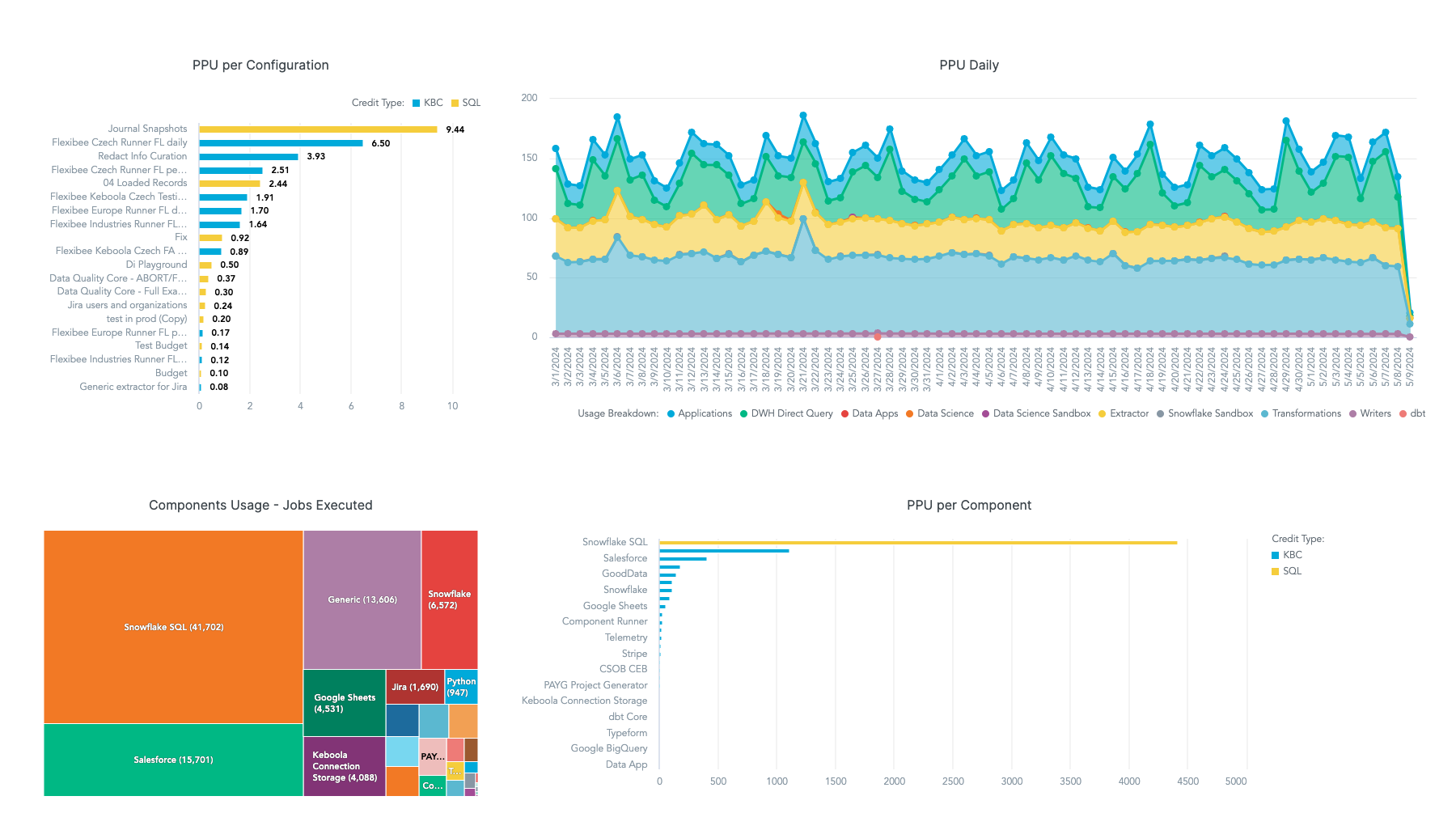Toggle Data Apps legend item
The height and width of the screenshot is (830, 1456).
pos(870,413)
